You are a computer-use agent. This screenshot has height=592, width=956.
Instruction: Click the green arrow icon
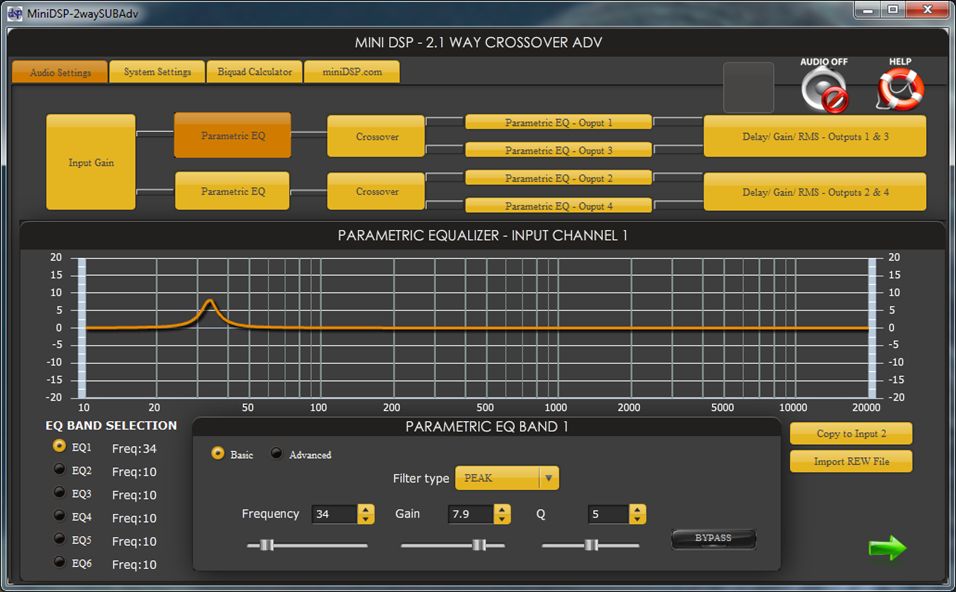[x=887, y=547]
